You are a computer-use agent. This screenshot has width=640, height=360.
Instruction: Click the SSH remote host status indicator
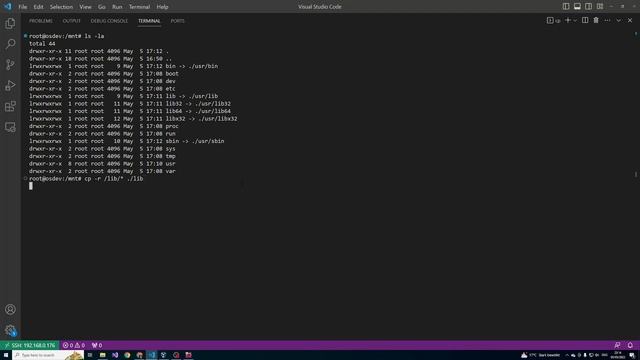(x=30, y=345)
